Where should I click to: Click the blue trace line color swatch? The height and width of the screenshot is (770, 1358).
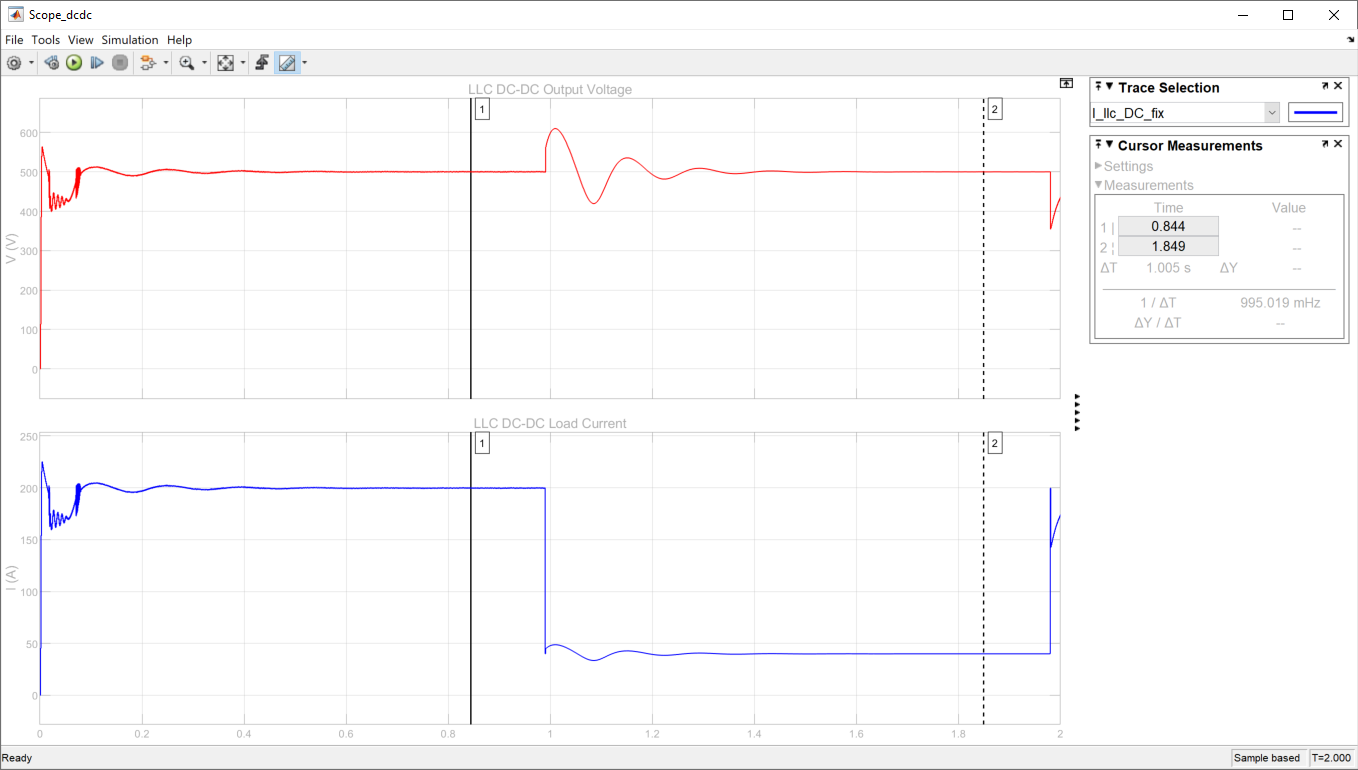pos(1316,113)
